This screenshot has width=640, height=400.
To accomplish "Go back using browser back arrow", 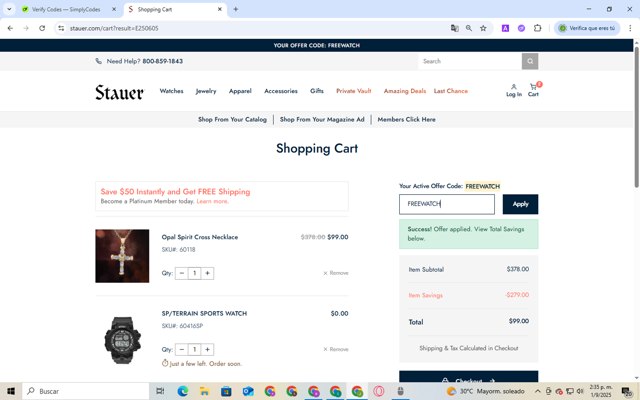I will coord(10,28).
